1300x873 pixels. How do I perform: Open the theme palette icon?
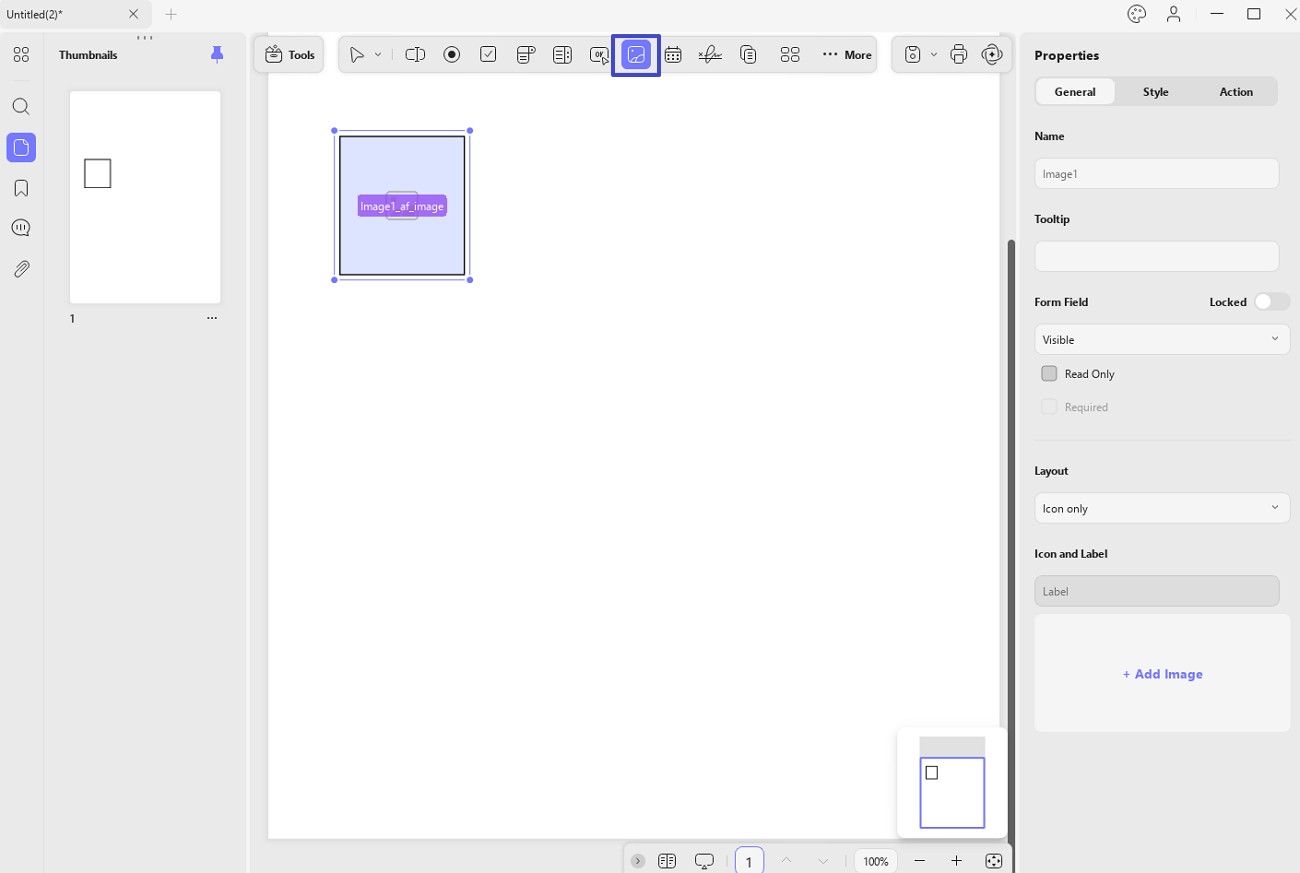coord(1136,14)
